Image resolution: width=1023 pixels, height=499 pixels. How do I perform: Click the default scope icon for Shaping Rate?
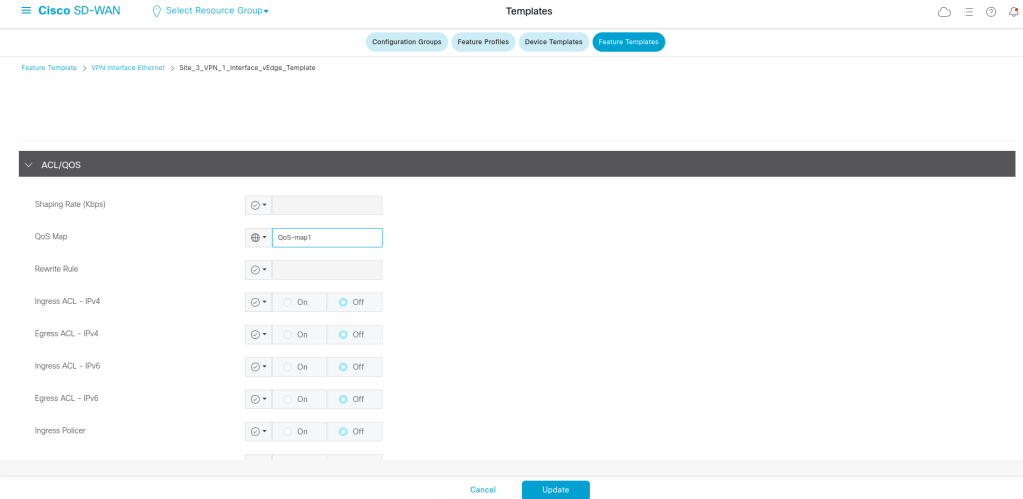coord(255,205)
